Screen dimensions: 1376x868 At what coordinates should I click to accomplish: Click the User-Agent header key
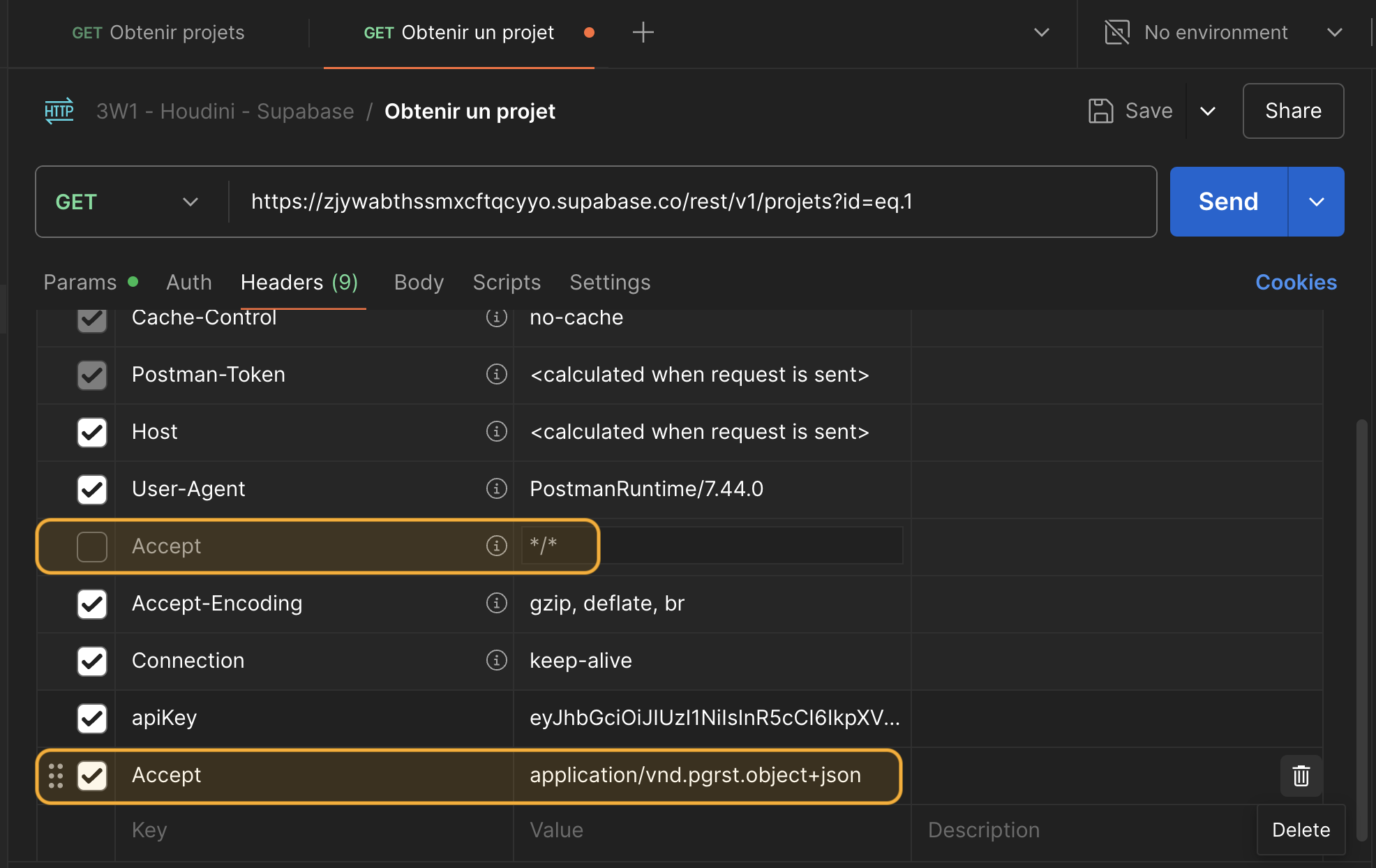188,489
